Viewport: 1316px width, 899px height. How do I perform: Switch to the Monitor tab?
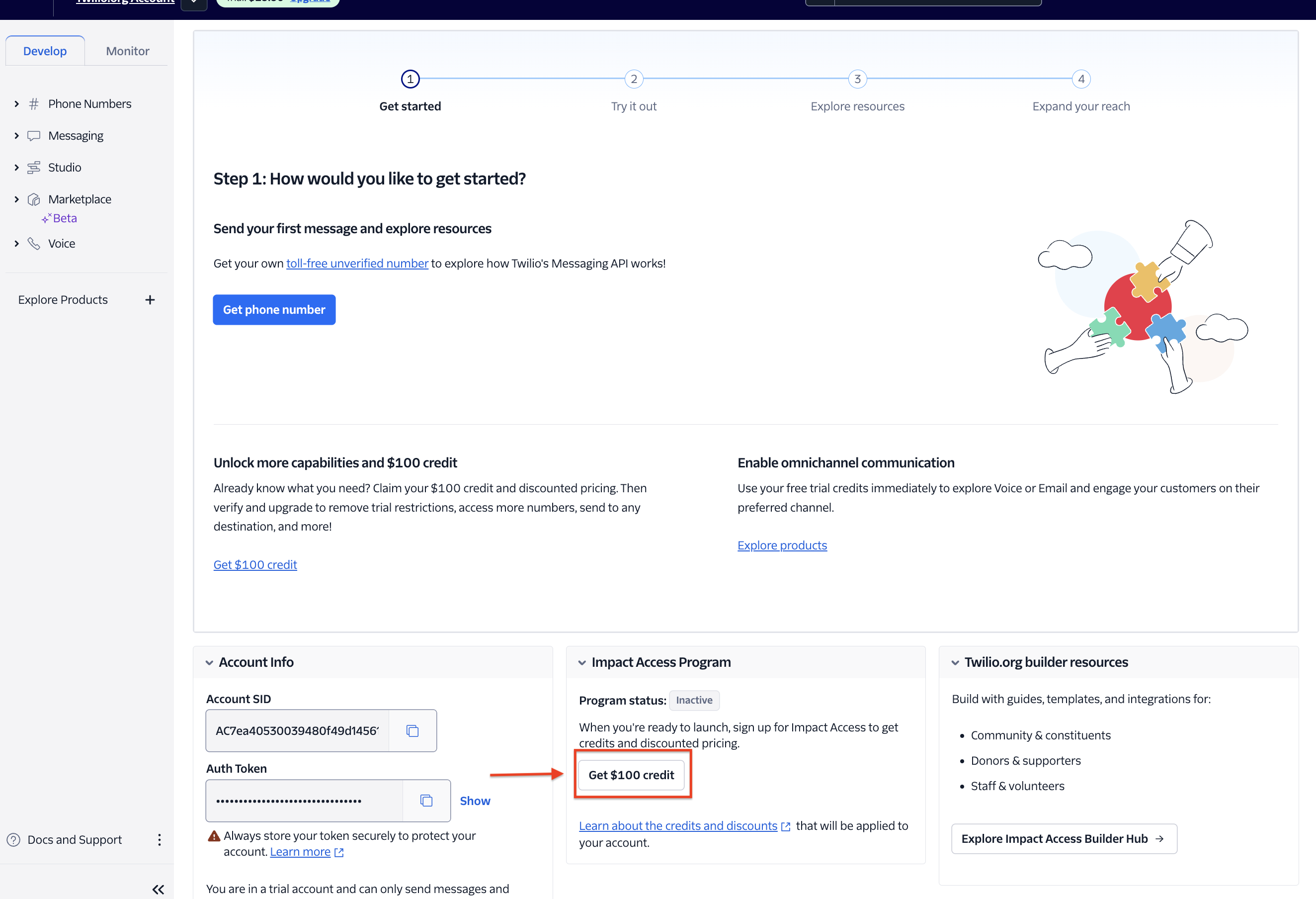pos(127,51)
